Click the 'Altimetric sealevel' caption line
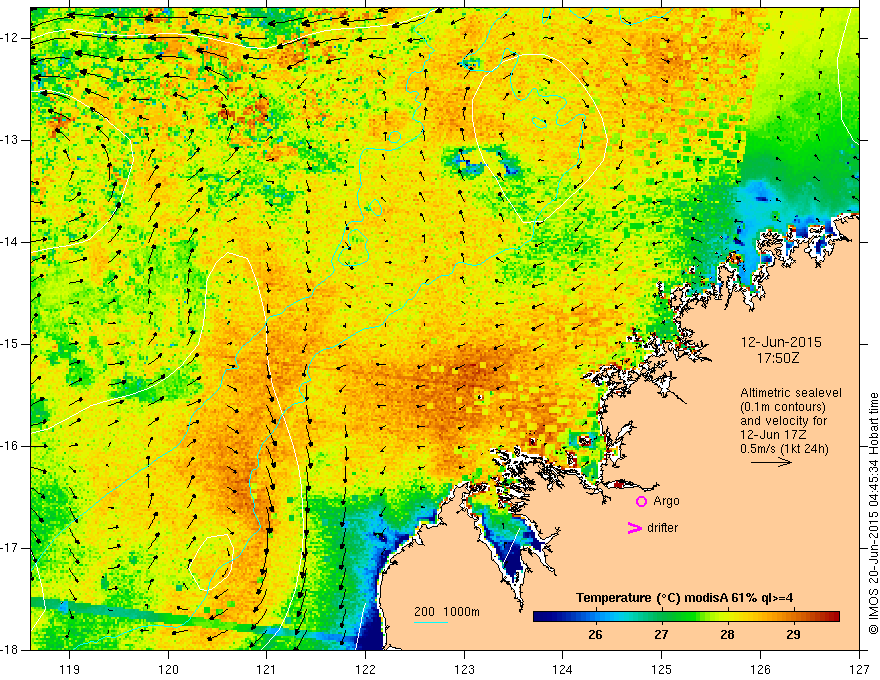The image size is (880, 680). [x=791, y=393]
